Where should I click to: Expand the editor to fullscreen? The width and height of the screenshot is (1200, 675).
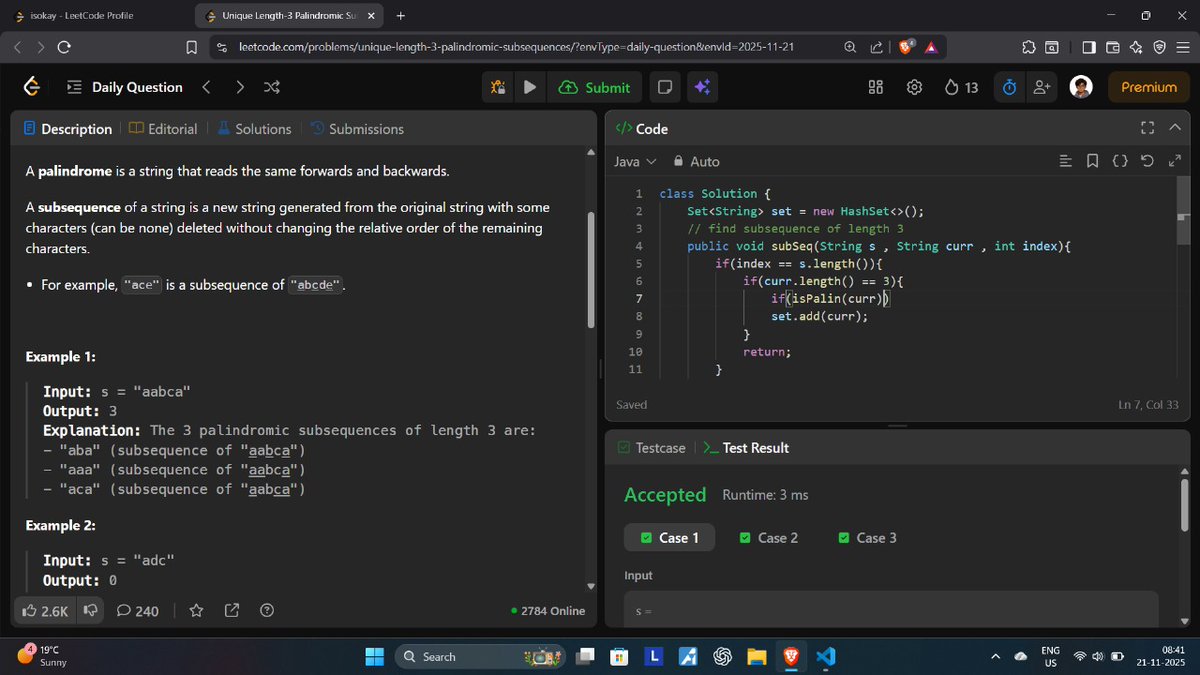(x=1175, y=161)
